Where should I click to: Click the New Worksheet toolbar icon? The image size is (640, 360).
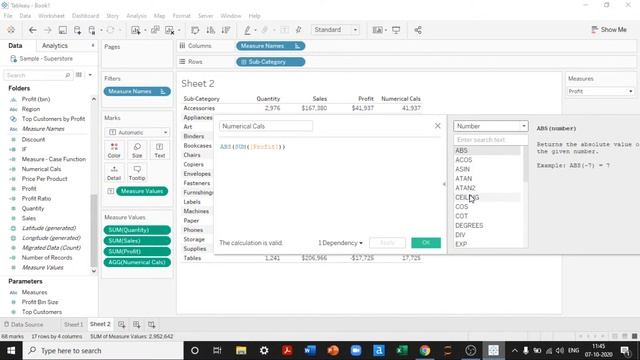point(136,30)
